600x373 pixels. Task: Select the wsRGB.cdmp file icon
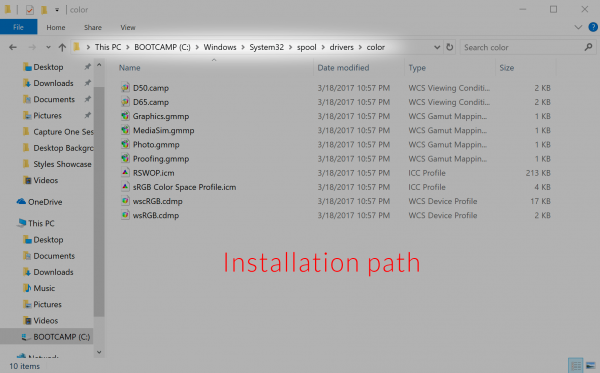[125, 215]
